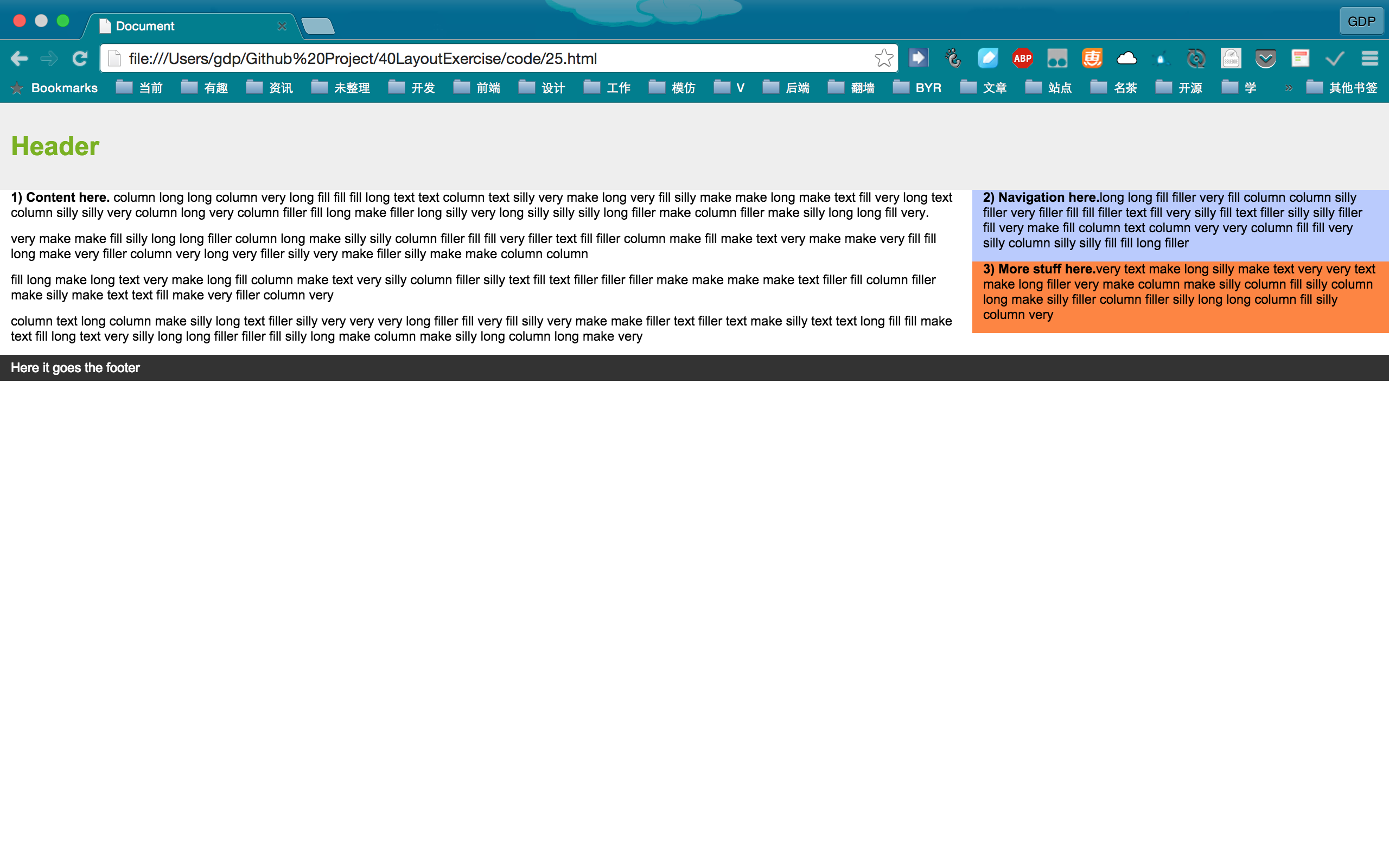Click the GDP profile button
Image resolution: width=1389 pixels, height=868 pixels.
coord(1361,21)
